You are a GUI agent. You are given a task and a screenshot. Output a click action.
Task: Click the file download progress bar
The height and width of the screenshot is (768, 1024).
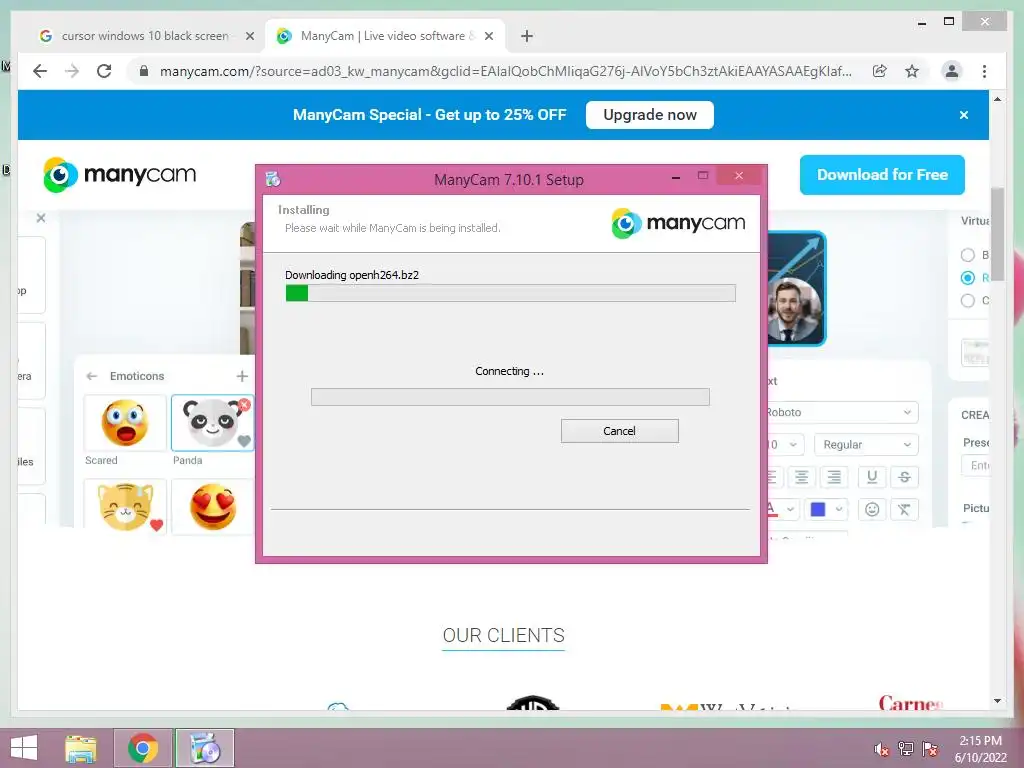click(x=511, y=293)
